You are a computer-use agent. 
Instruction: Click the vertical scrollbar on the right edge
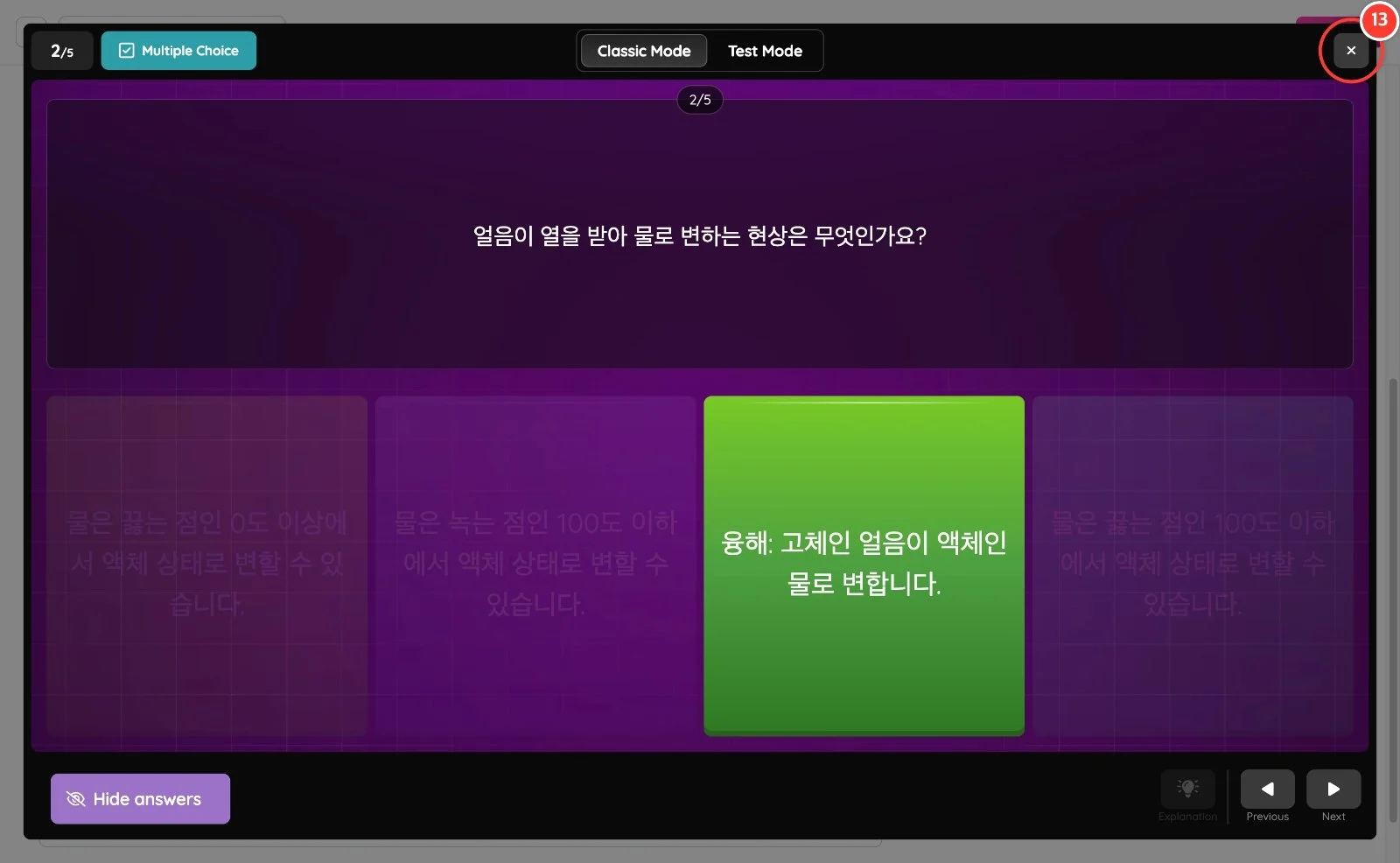[1393, 600]
